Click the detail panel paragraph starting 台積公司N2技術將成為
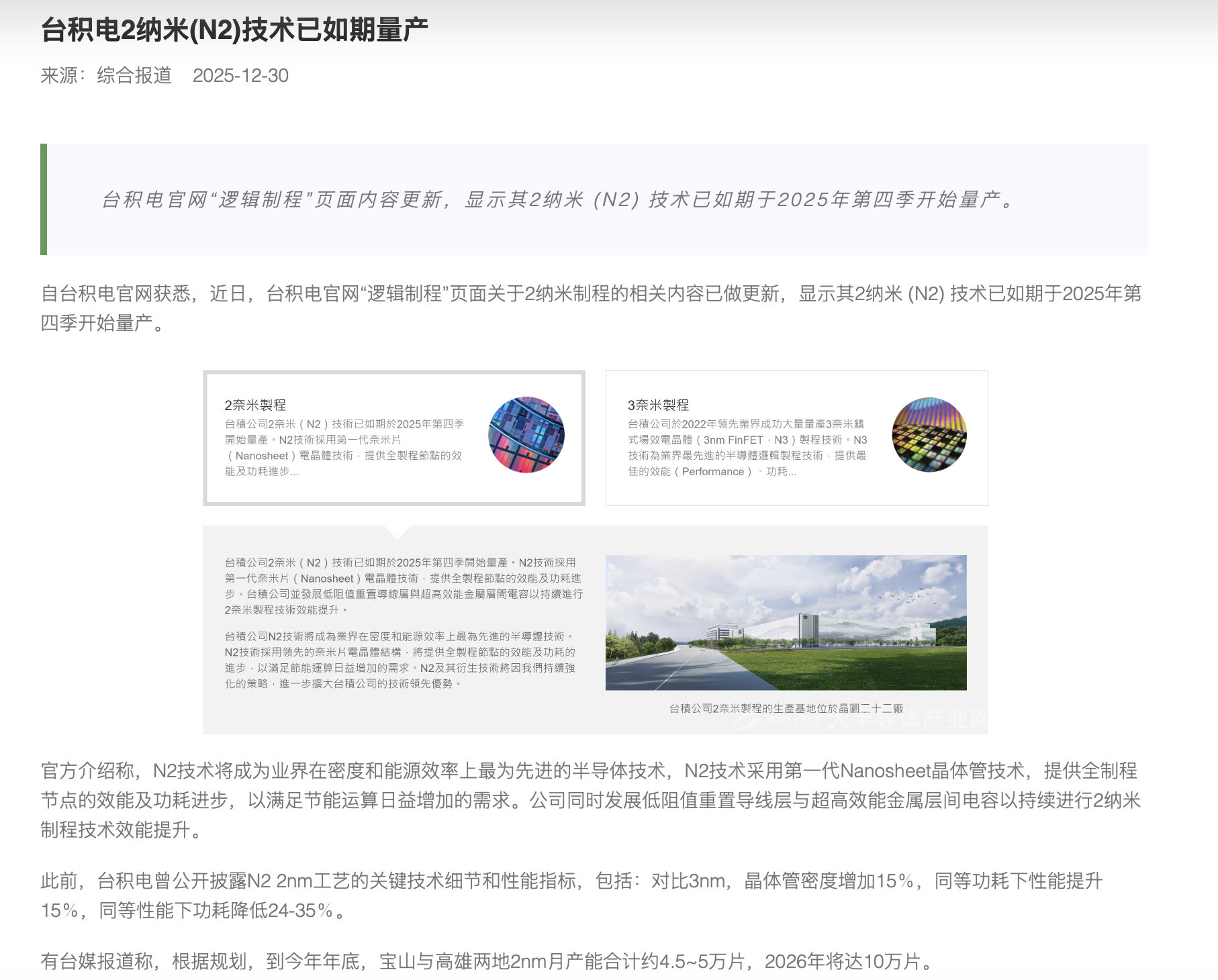Viewport: 1218px width, 980px height. (x=400, y=660)
